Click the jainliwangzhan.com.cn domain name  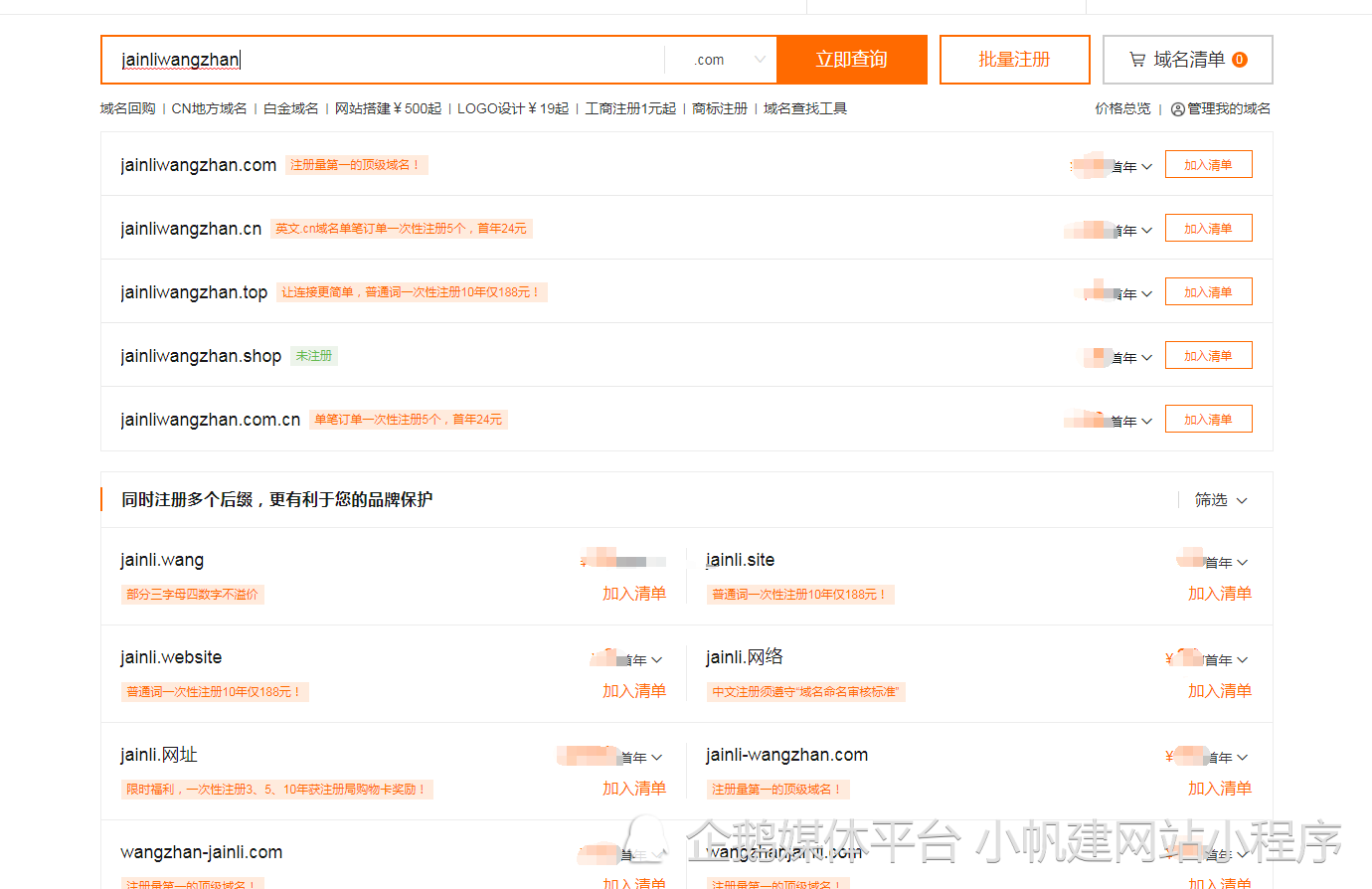[x=211, y=420]
